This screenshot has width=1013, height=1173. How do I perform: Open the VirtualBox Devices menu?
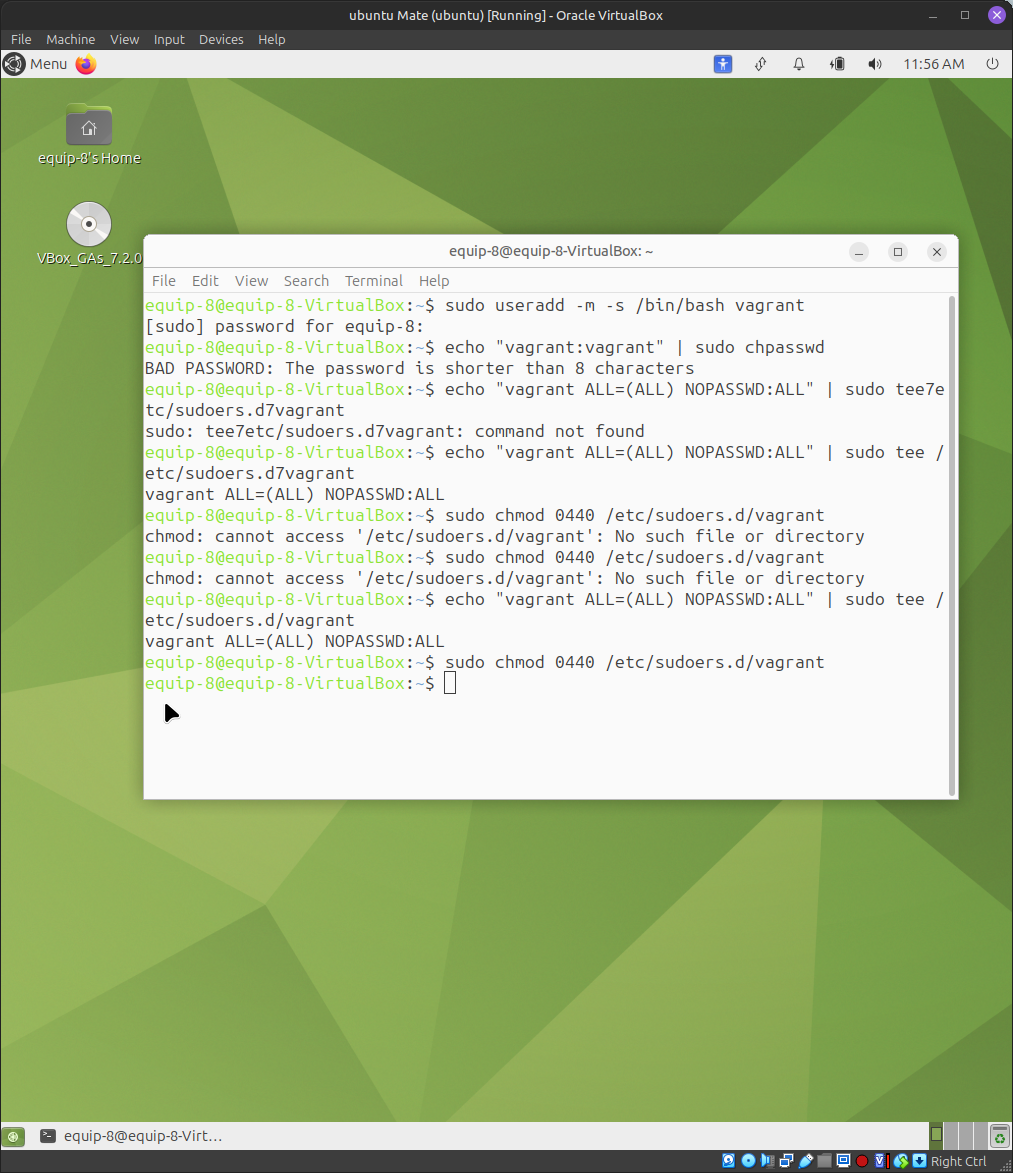(221, 40)
